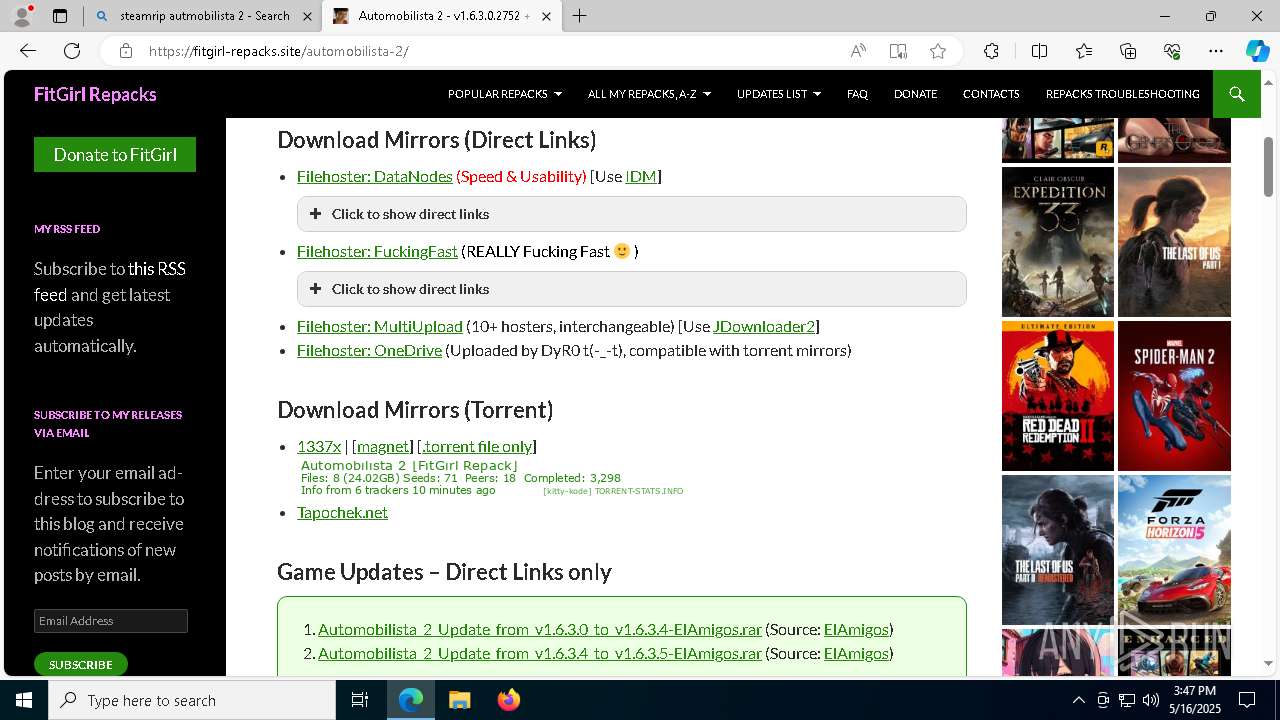Add this page to favorites star

point(938,51)
